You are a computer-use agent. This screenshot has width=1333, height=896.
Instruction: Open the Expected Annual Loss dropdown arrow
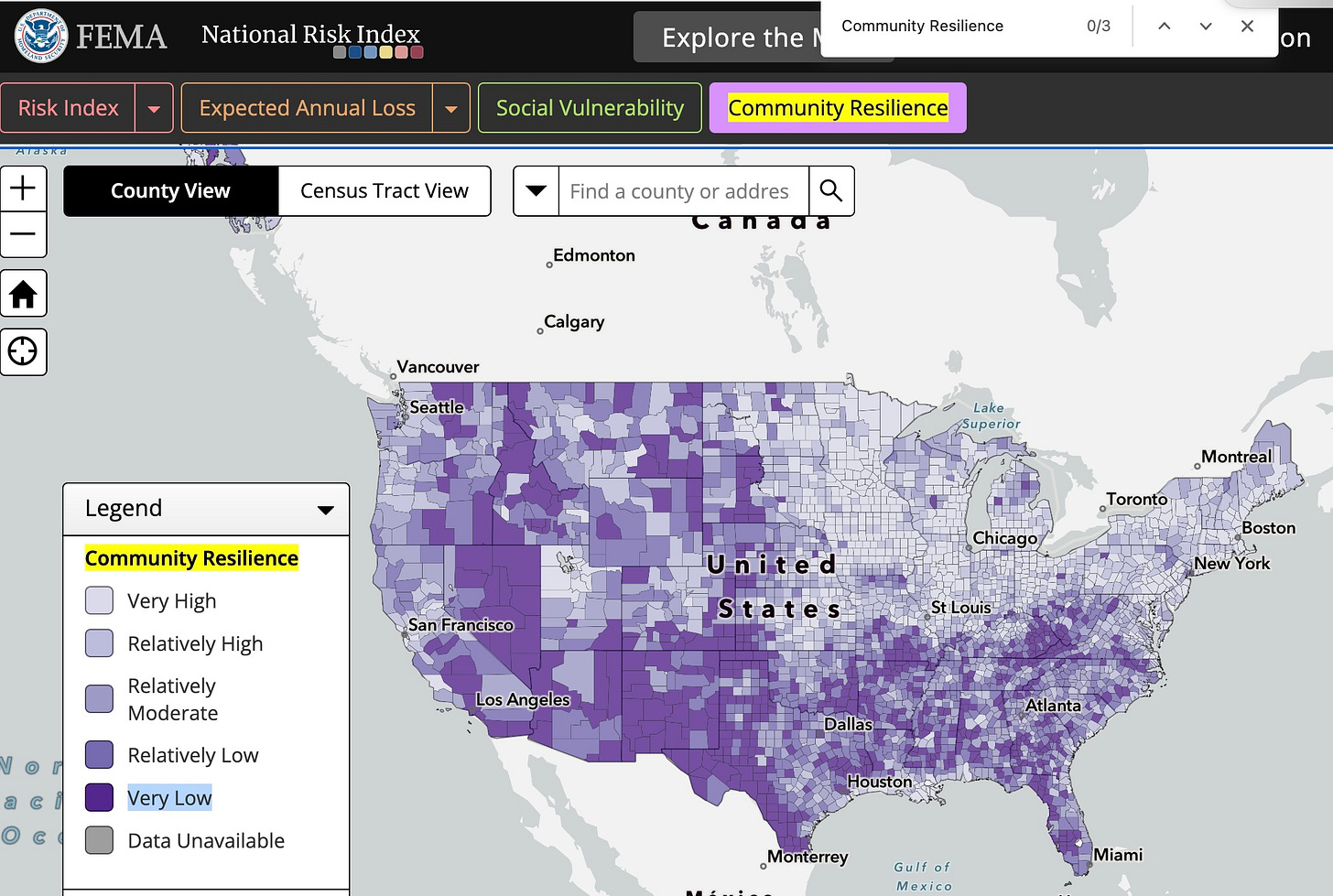pyautogui.click(x=450, y=108)
